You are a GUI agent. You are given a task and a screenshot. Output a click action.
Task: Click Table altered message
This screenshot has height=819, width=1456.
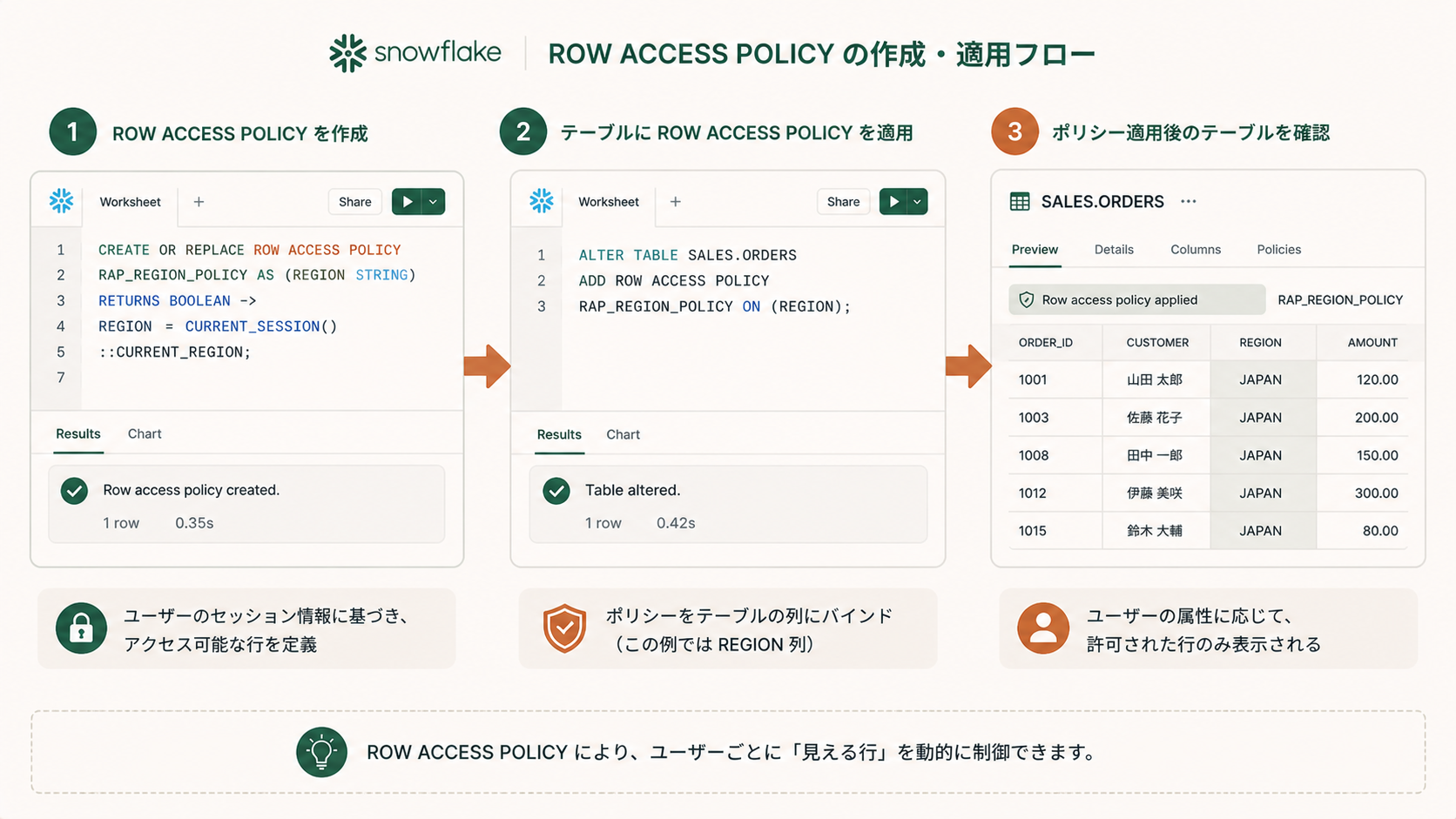point(633,490)
